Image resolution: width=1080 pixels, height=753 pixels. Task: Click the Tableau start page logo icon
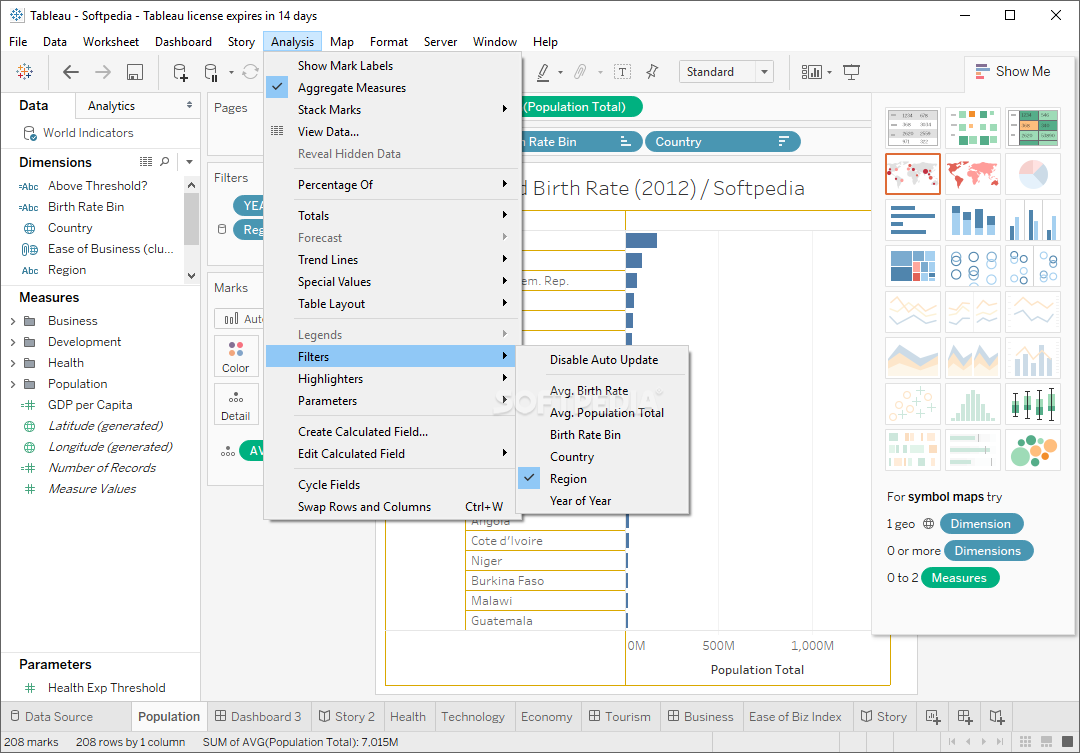coord(24,72)
